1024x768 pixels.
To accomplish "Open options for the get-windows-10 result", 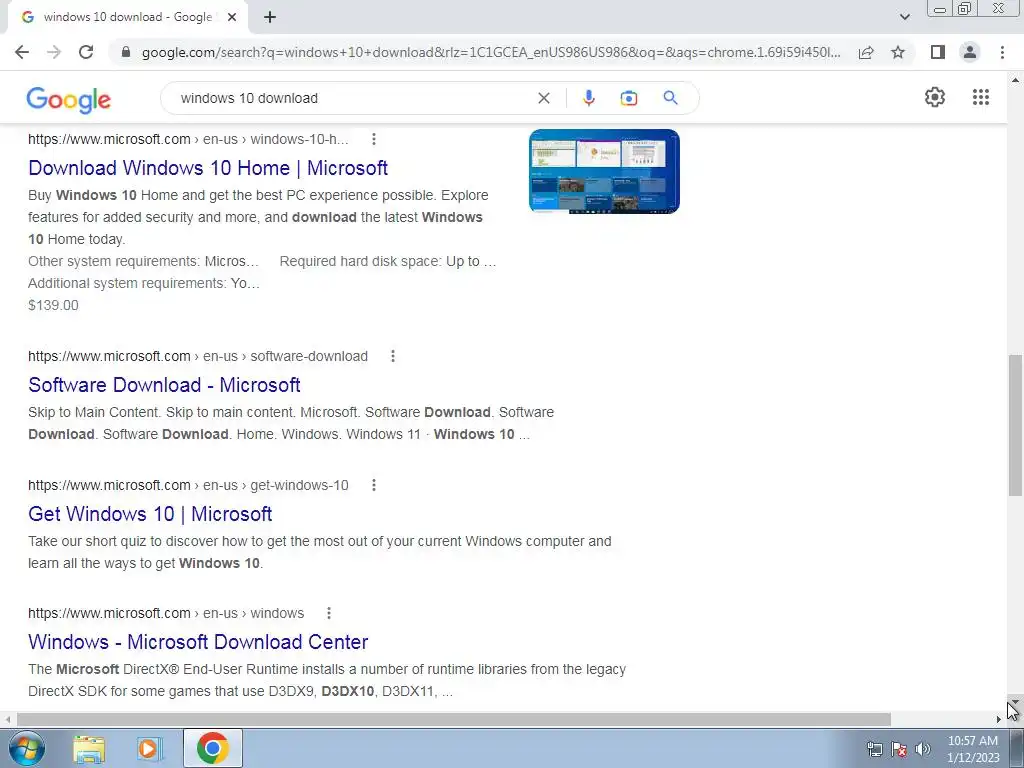I will pyautogui.click(x=374, y=485).
